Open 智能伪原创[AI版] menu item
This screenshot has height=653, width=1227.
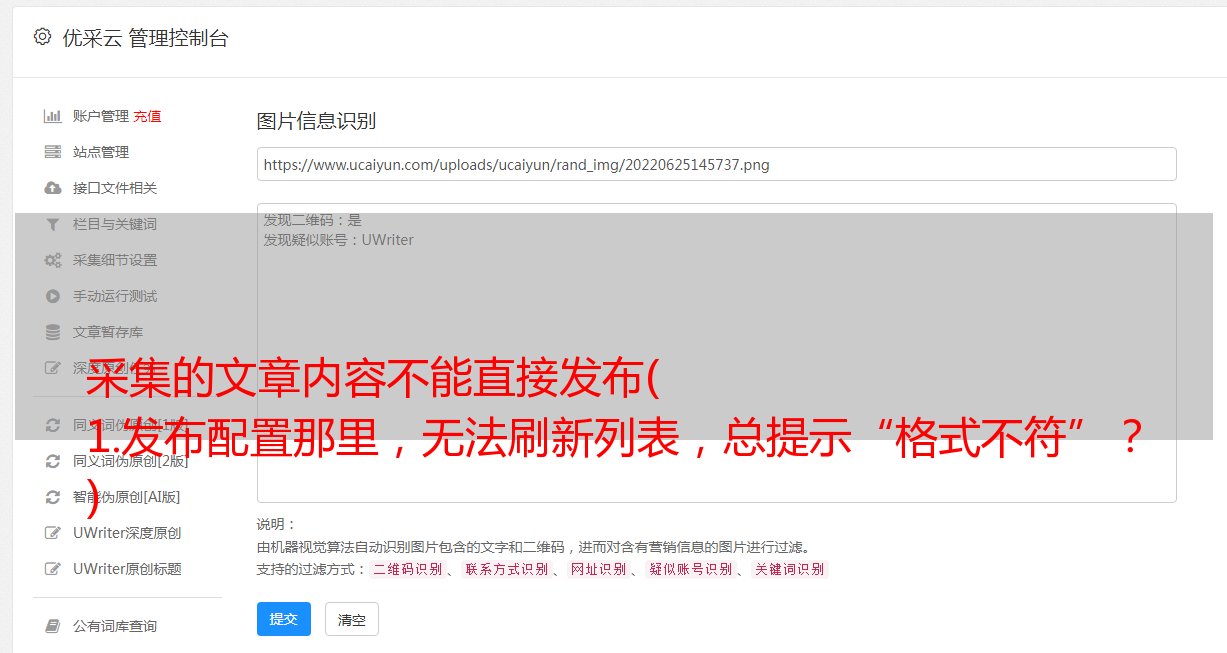(126, 497)
